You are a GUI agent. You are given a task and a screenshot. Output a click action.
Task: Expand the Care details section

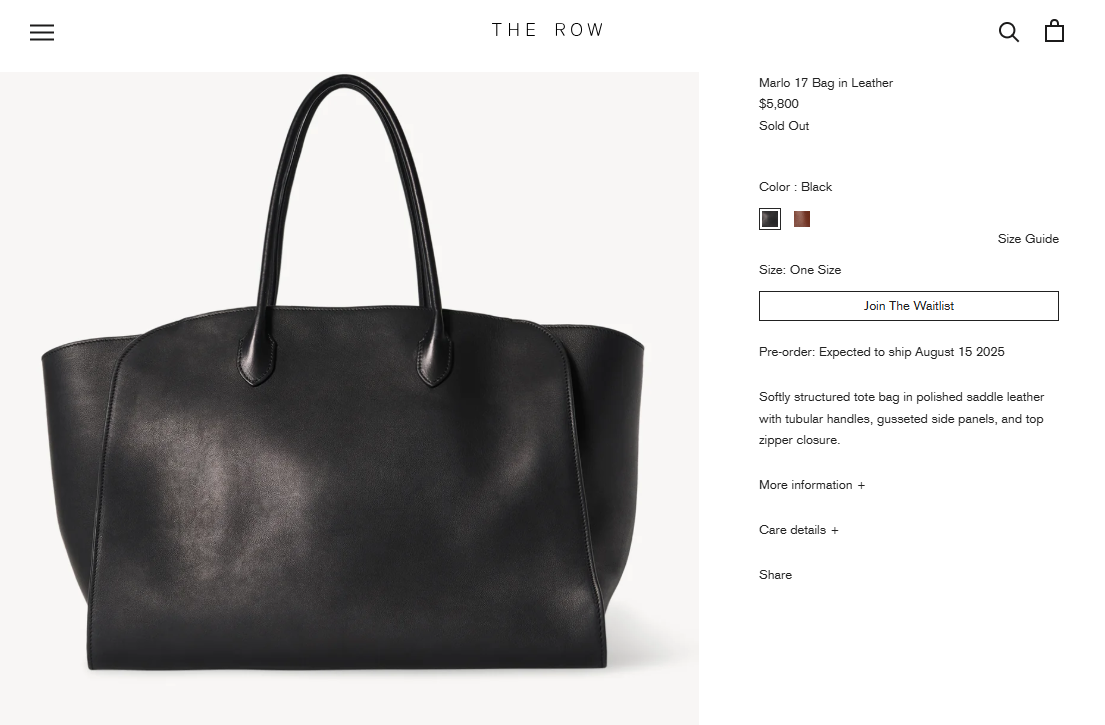pyautogui.click(x=798, y=530)
